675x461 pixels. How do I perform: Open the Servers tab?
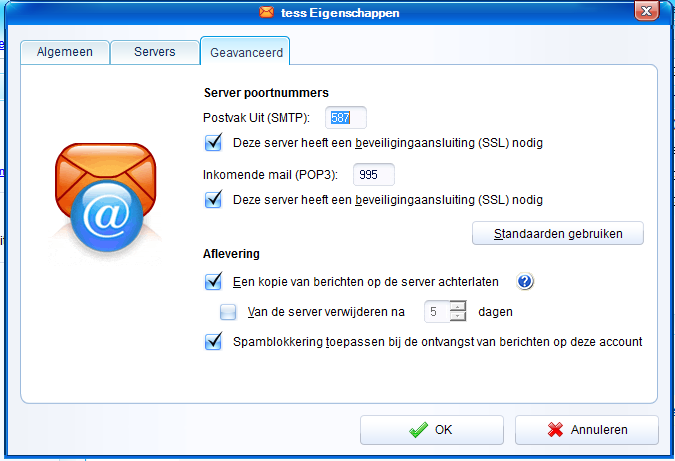click(154, 52)
